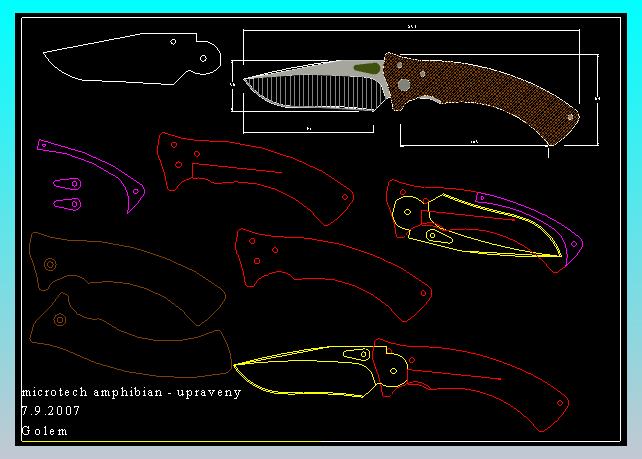
Task: Click the 'microtech amphibian - upraveny' title text
Action: pos(131,392)
